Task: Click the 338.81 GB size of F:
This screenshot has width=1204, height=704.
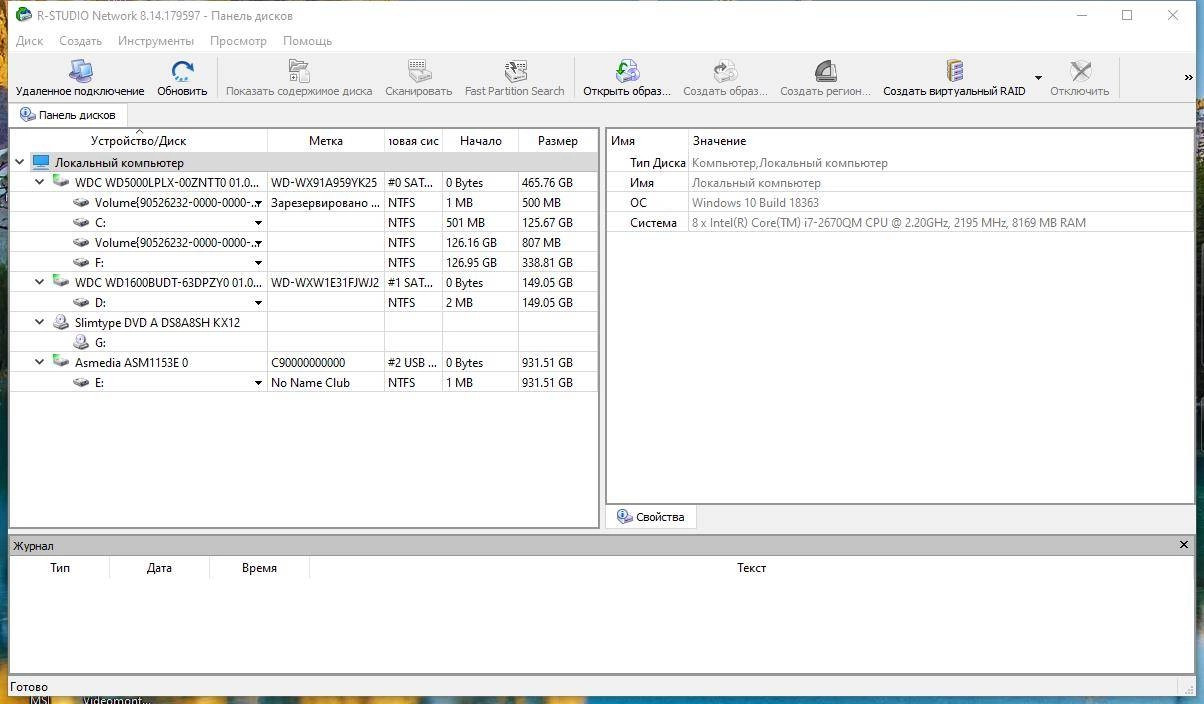Action: click(547, 262)
